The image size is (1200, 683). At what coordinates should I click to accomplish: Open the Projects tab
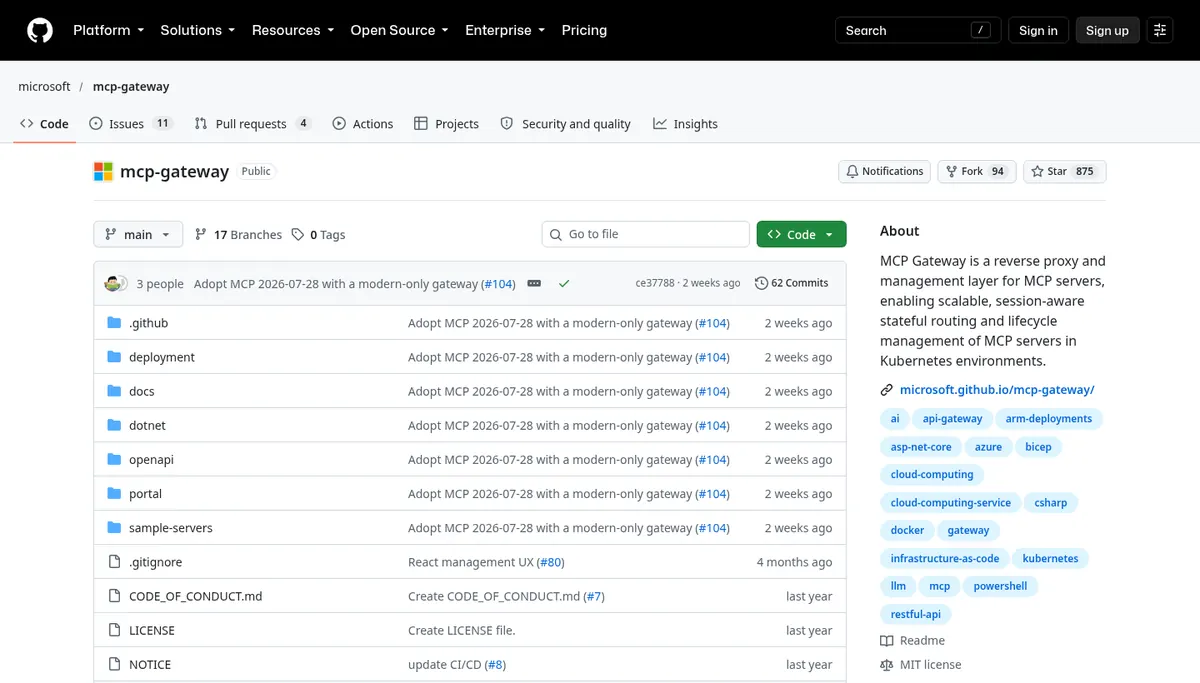(446, 124)
